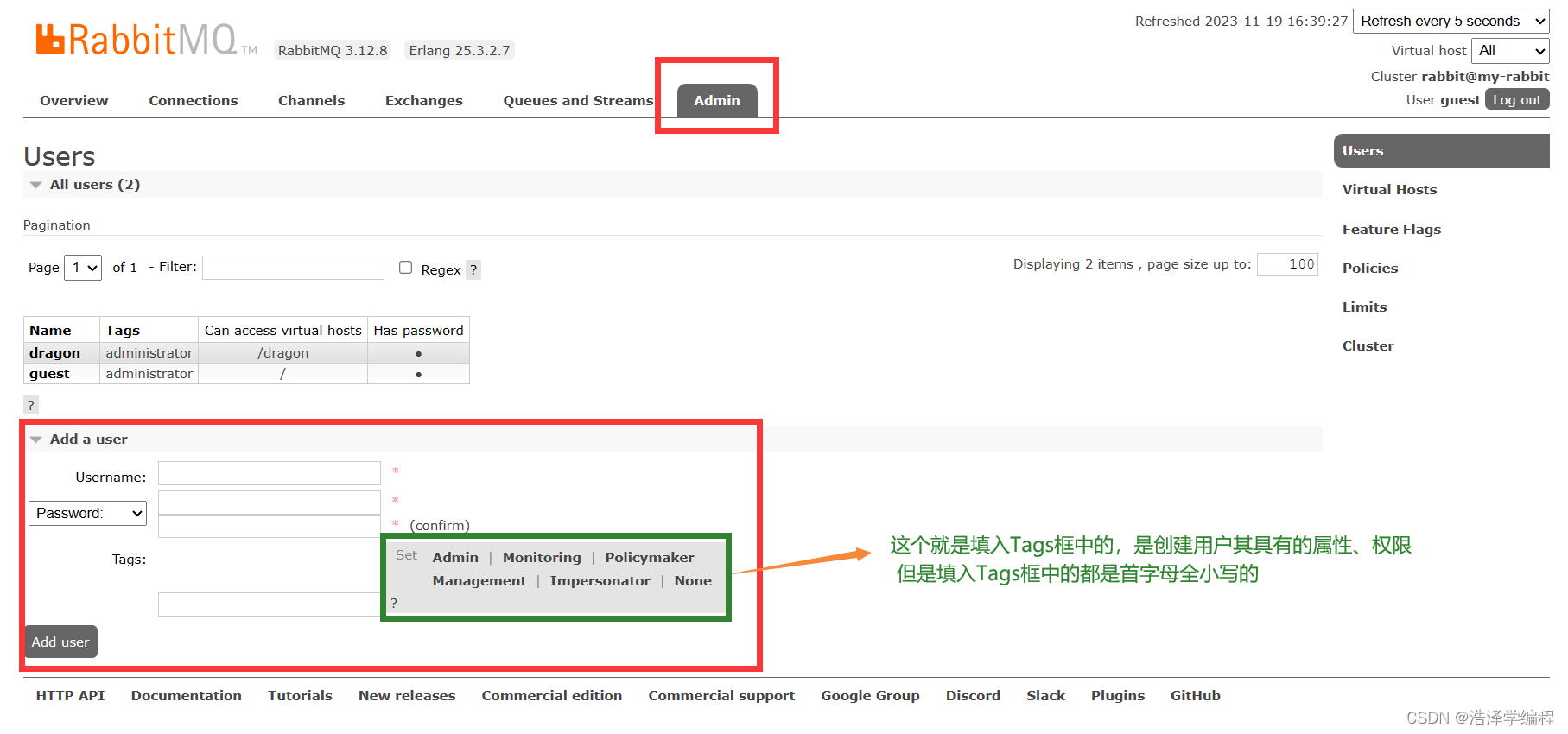Click the RabbitMQ 3.12.8 version label

point(333,51)
